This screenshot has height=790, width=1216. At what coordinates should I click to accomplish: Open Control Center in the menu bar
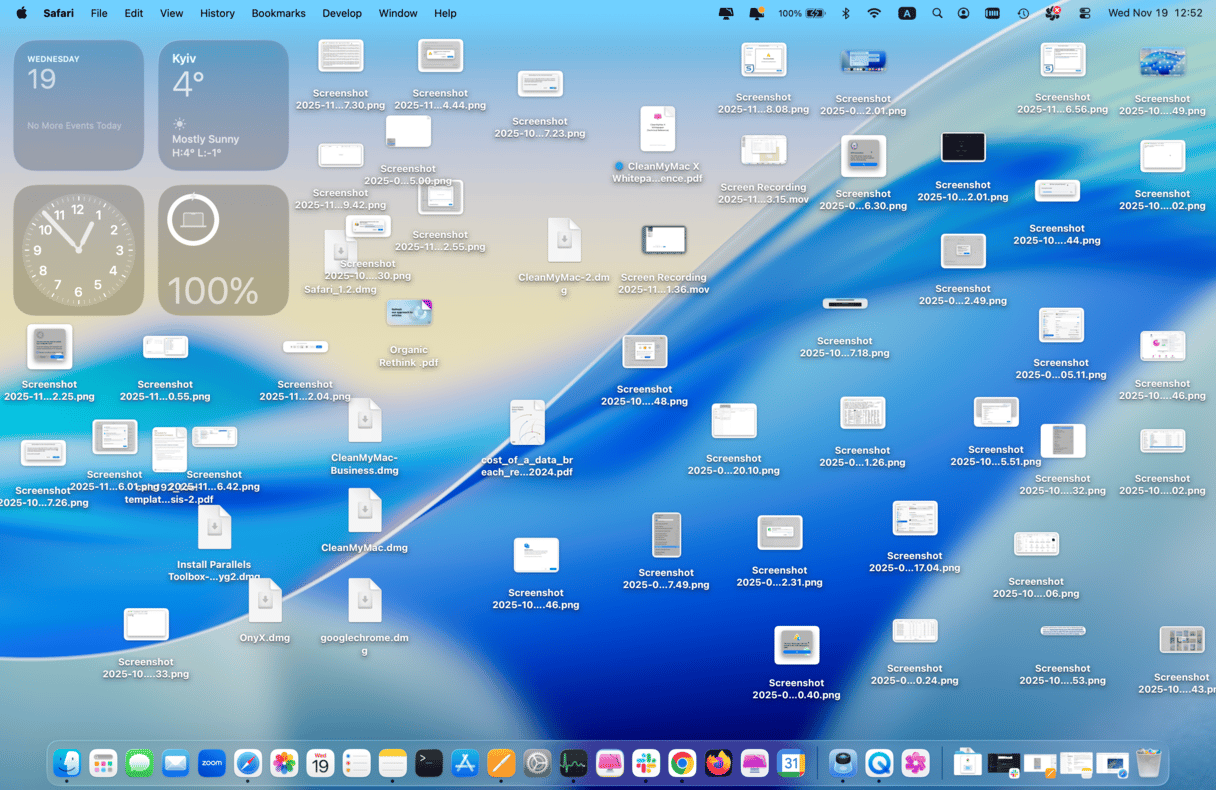click(x=1085, y=13)
